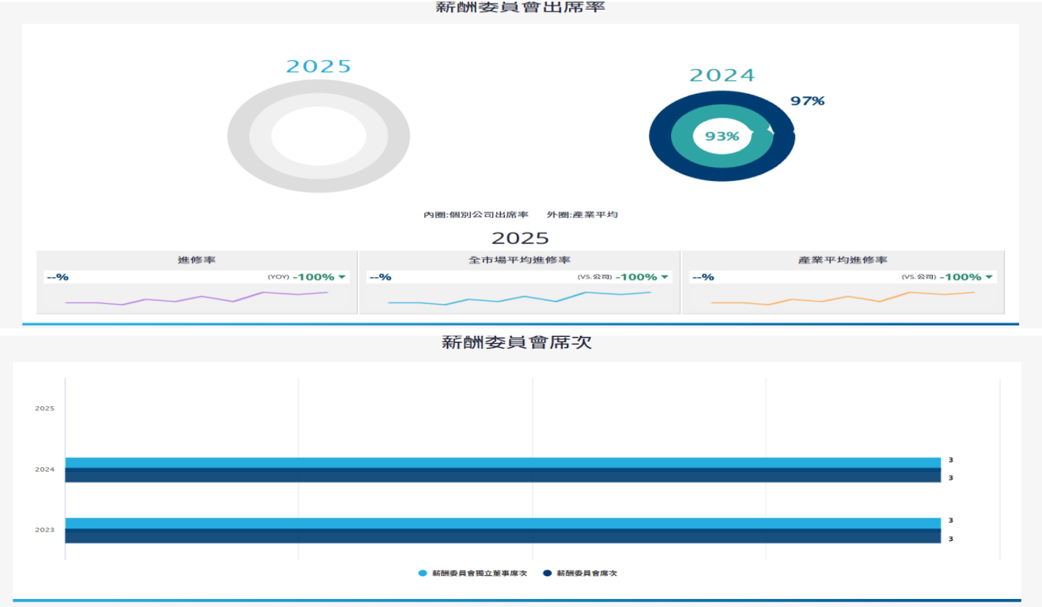Toggle the 薪酬委員會獨立董事席次 legend label
1042x607 pixels.
(x=480, y=573)
